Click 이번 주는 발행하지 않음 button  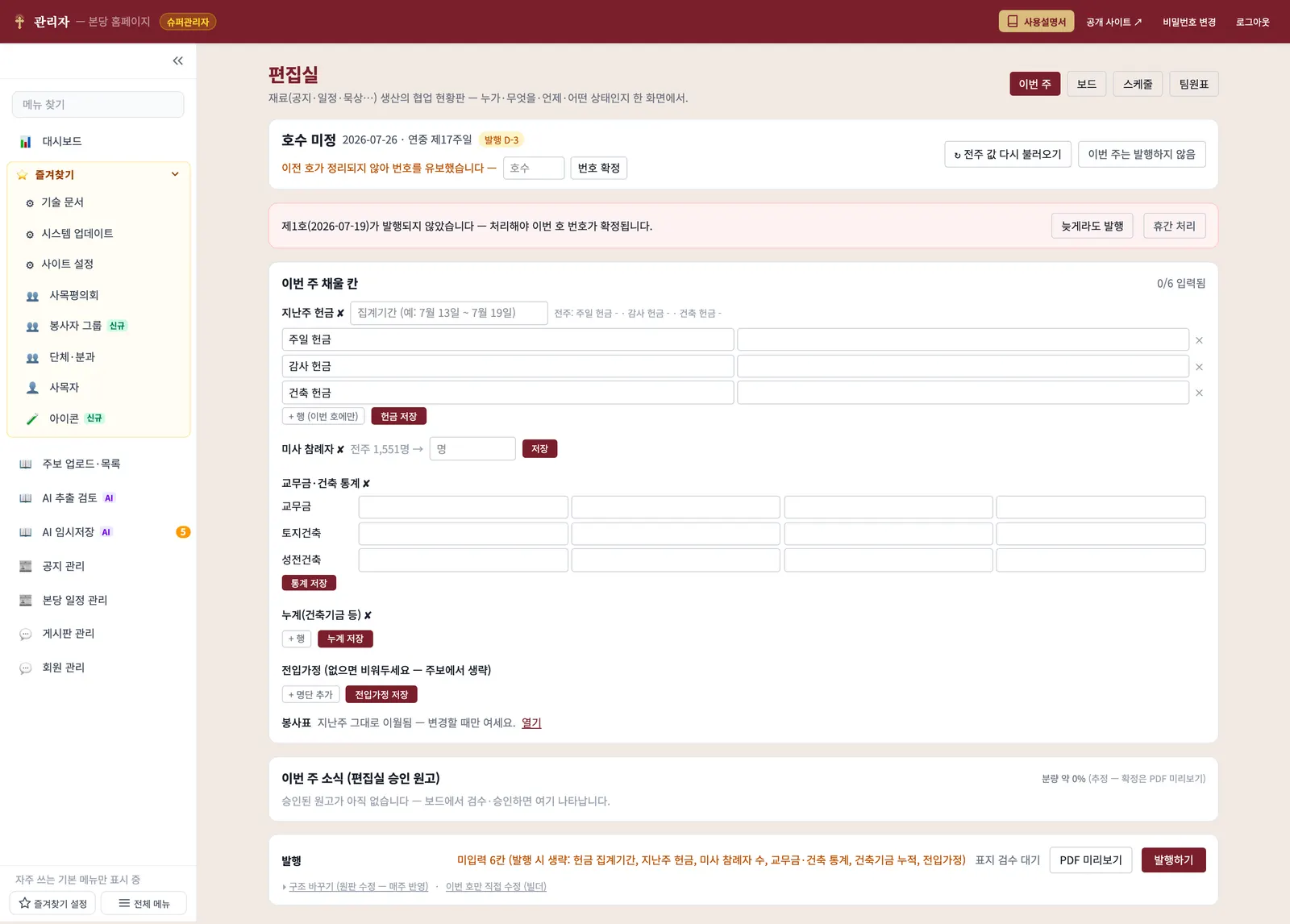(x=1142, y=154)
